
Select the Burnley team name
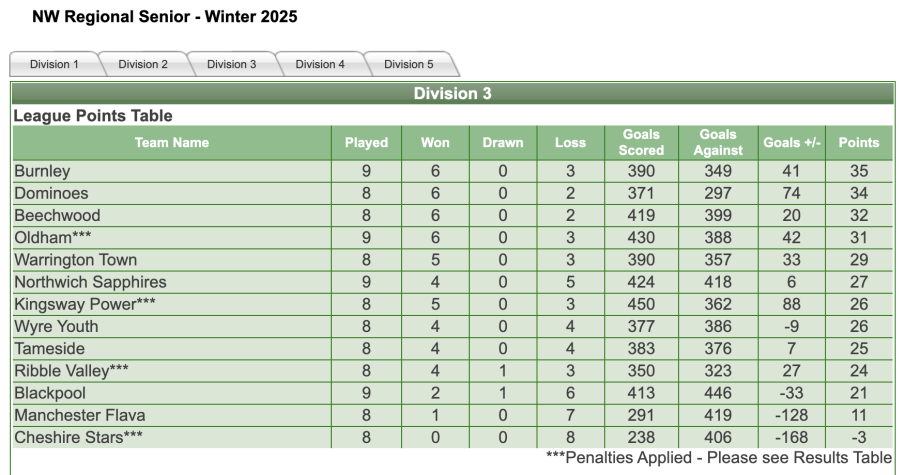[42, 172]
